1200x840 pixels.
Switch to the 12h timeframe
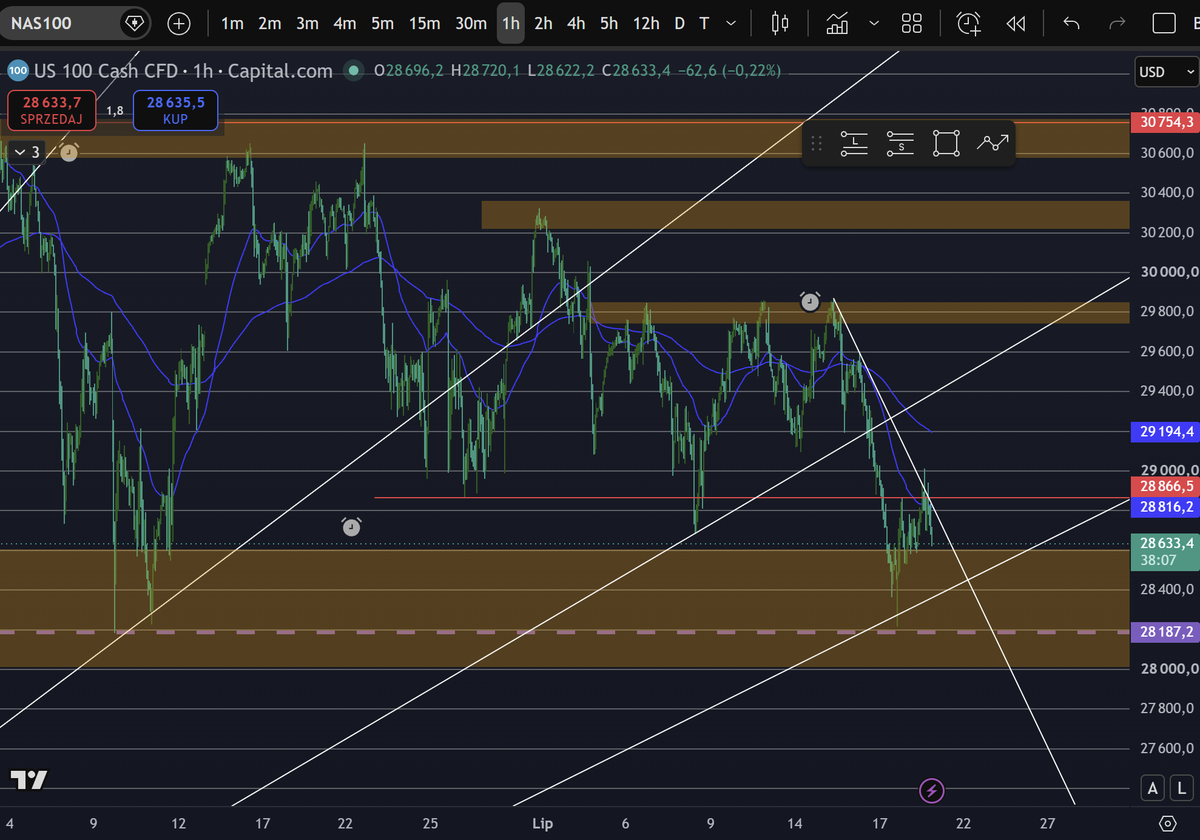coord(646,23)
